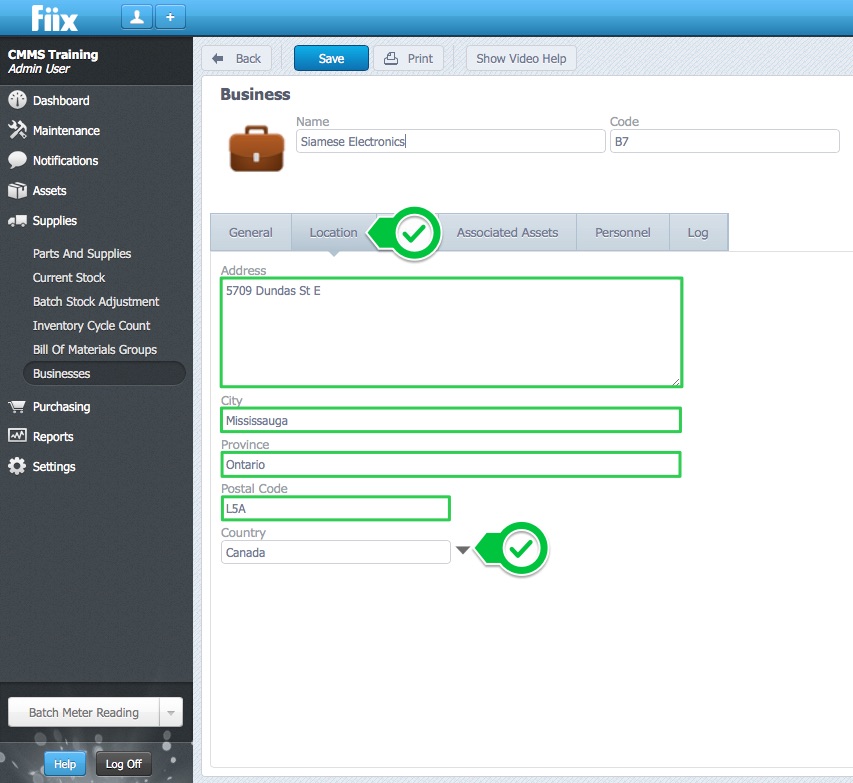The height and width of the screenshot is (783, 853).
Task: Collapse the Supplies menu
Action: (54, 220)
